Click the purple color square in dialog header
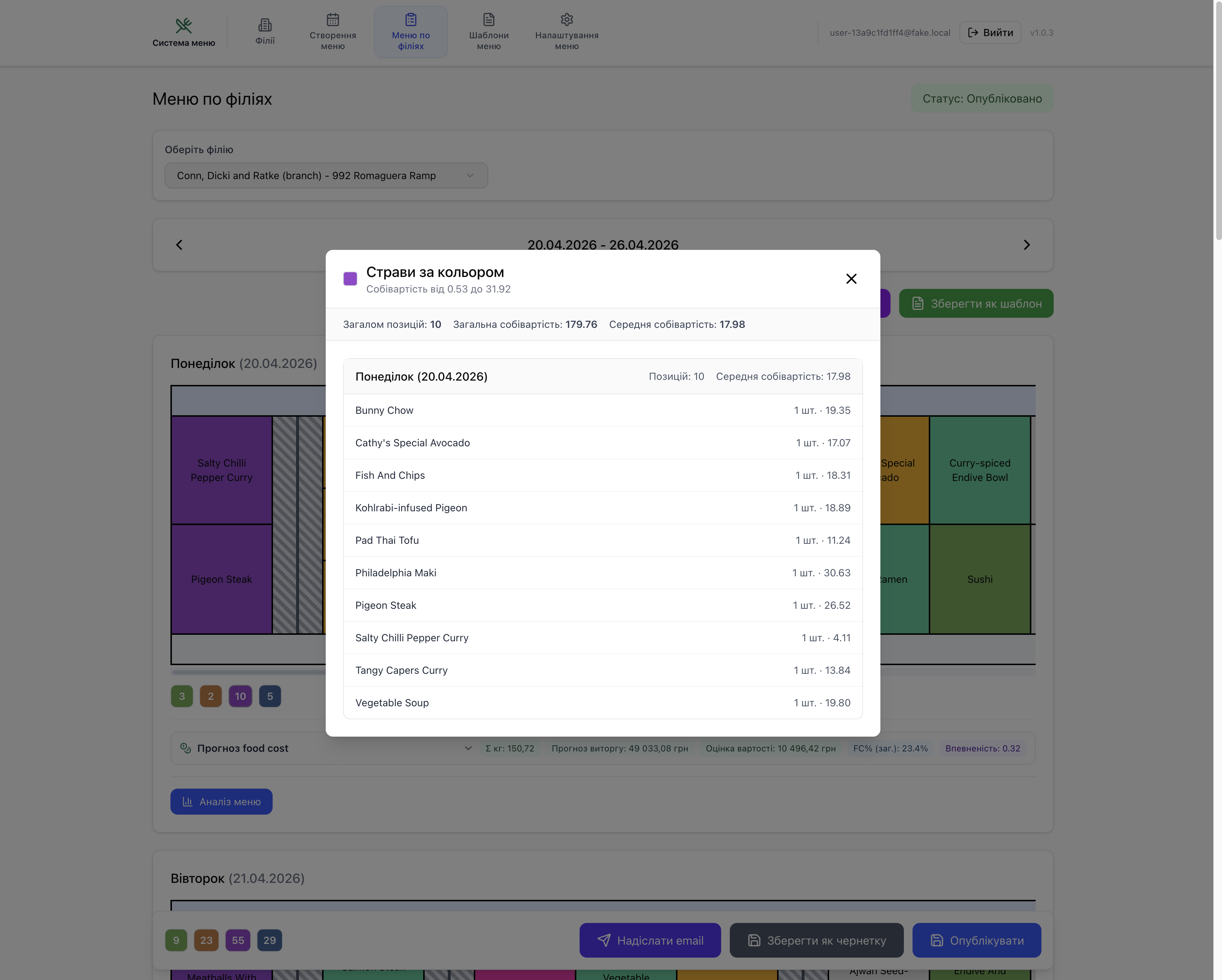Screen dimensions: 1222x980 point(350,279)
